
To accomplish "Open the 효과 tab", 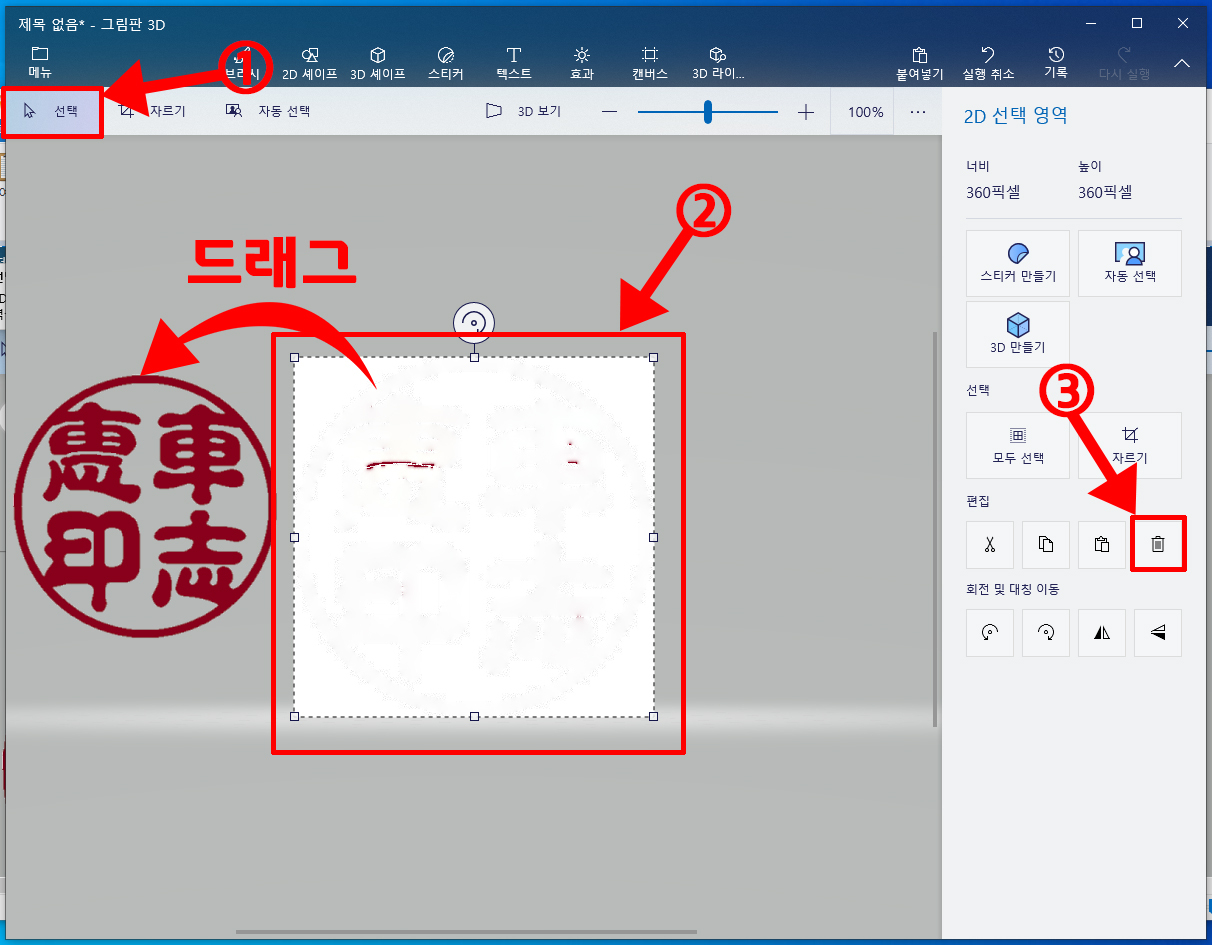I will (582, 62).
